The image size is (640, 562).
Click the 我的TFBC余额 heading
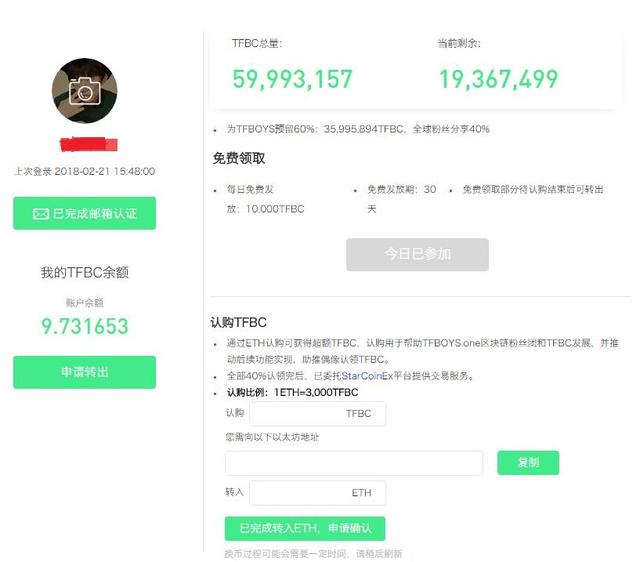click(x=84, y=272)
